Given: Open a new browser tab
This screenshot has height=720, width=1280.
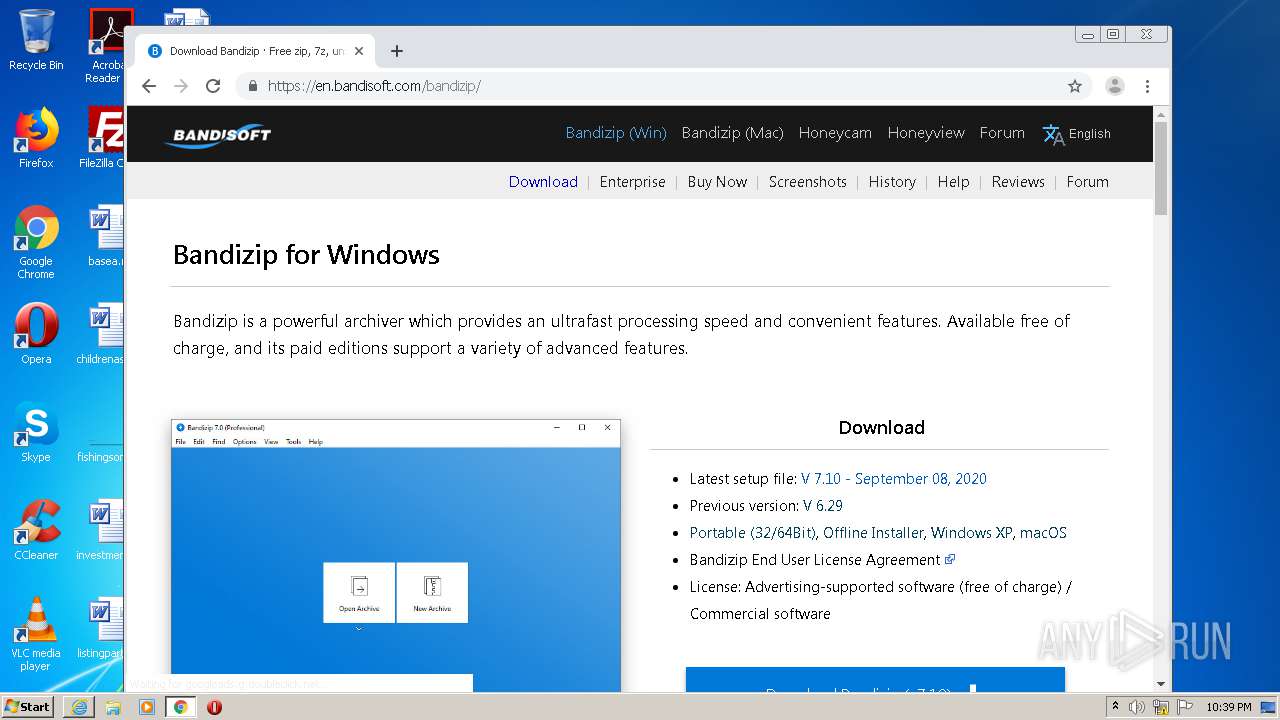Looking at the screenshot, I should (x=397, y=51).
